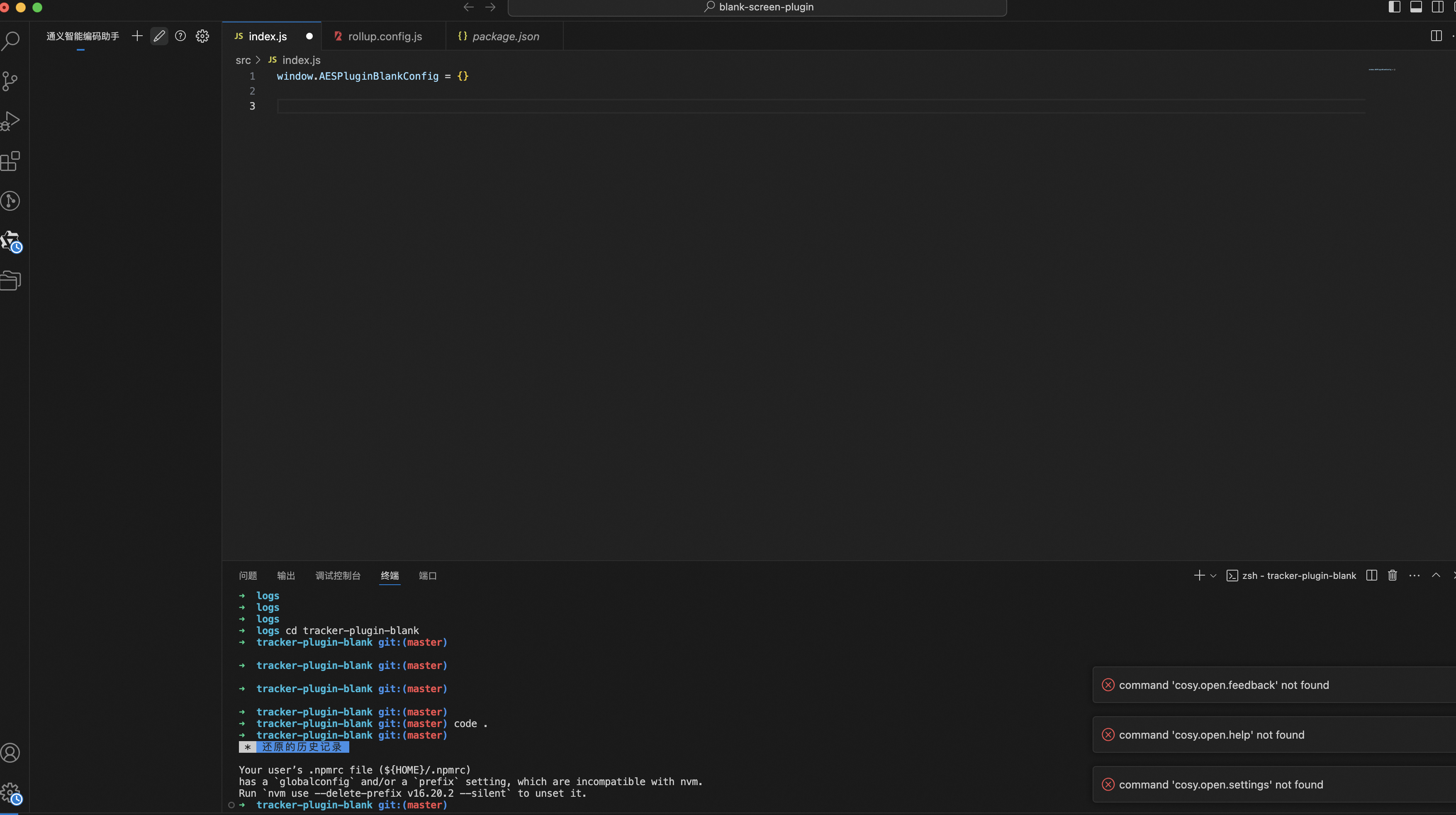The width and height of the screenshot is (1456, 815).
Task: Open the new terminal profile dropdown arrow
Action: (1213, 576)
